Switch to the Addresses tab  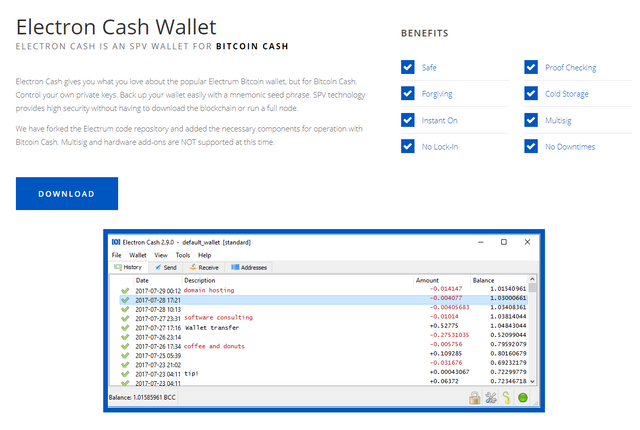point(249,268)
